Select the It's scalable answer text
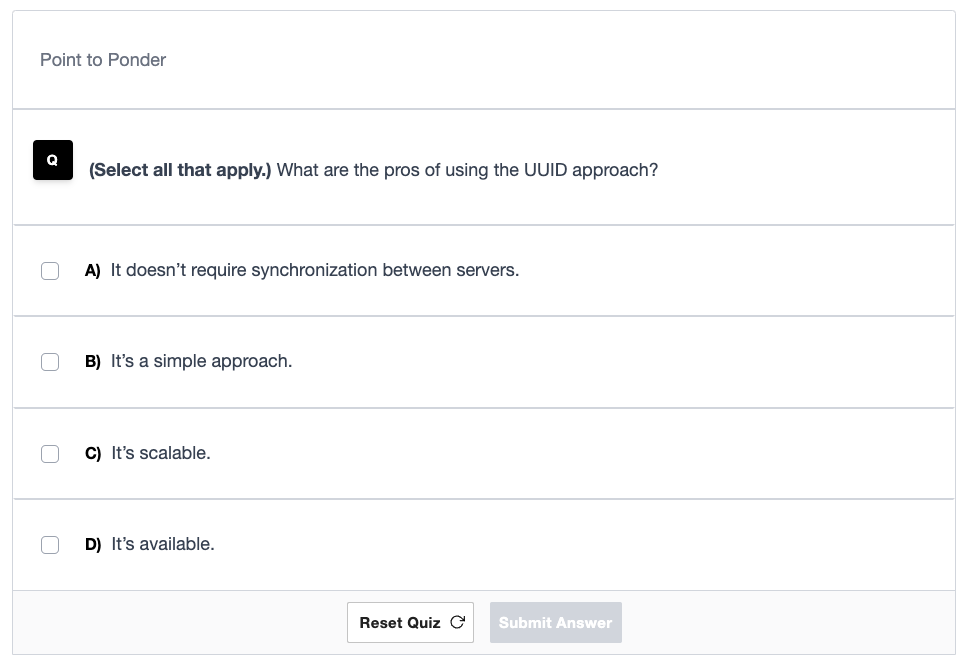971x666 pixels. [160, 453]
